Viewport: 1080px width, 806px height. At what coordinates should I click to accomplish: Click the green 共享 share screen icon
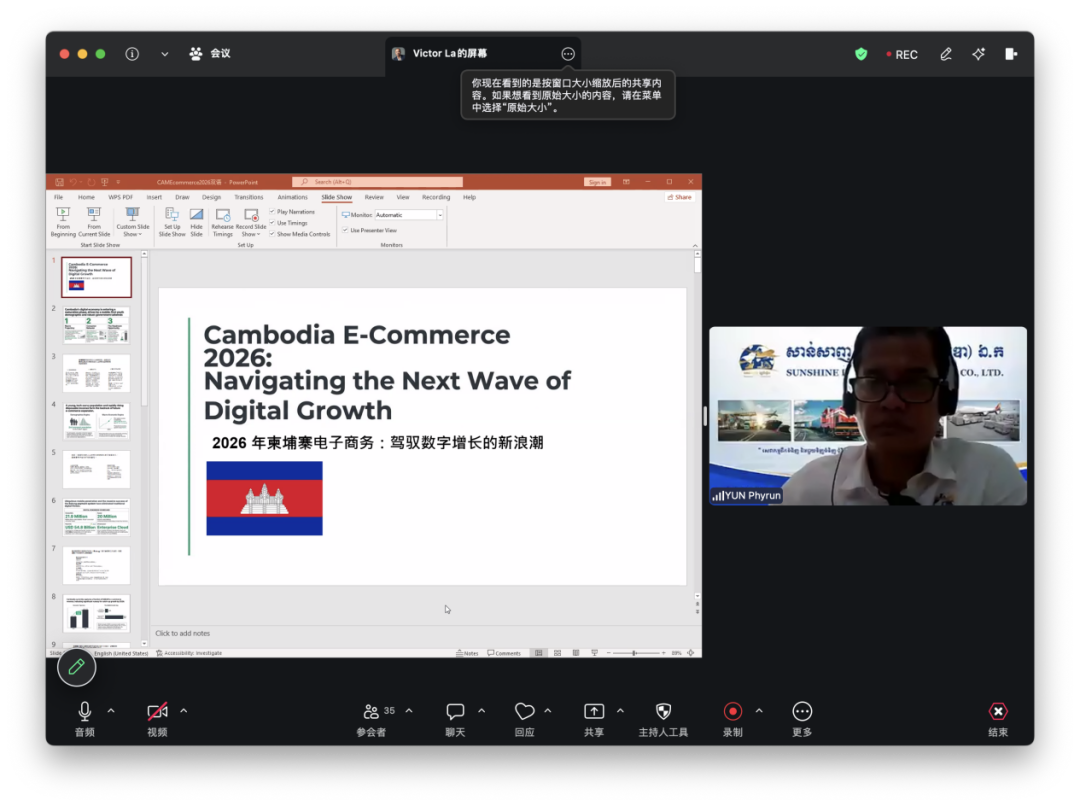[x=594, y=711]
